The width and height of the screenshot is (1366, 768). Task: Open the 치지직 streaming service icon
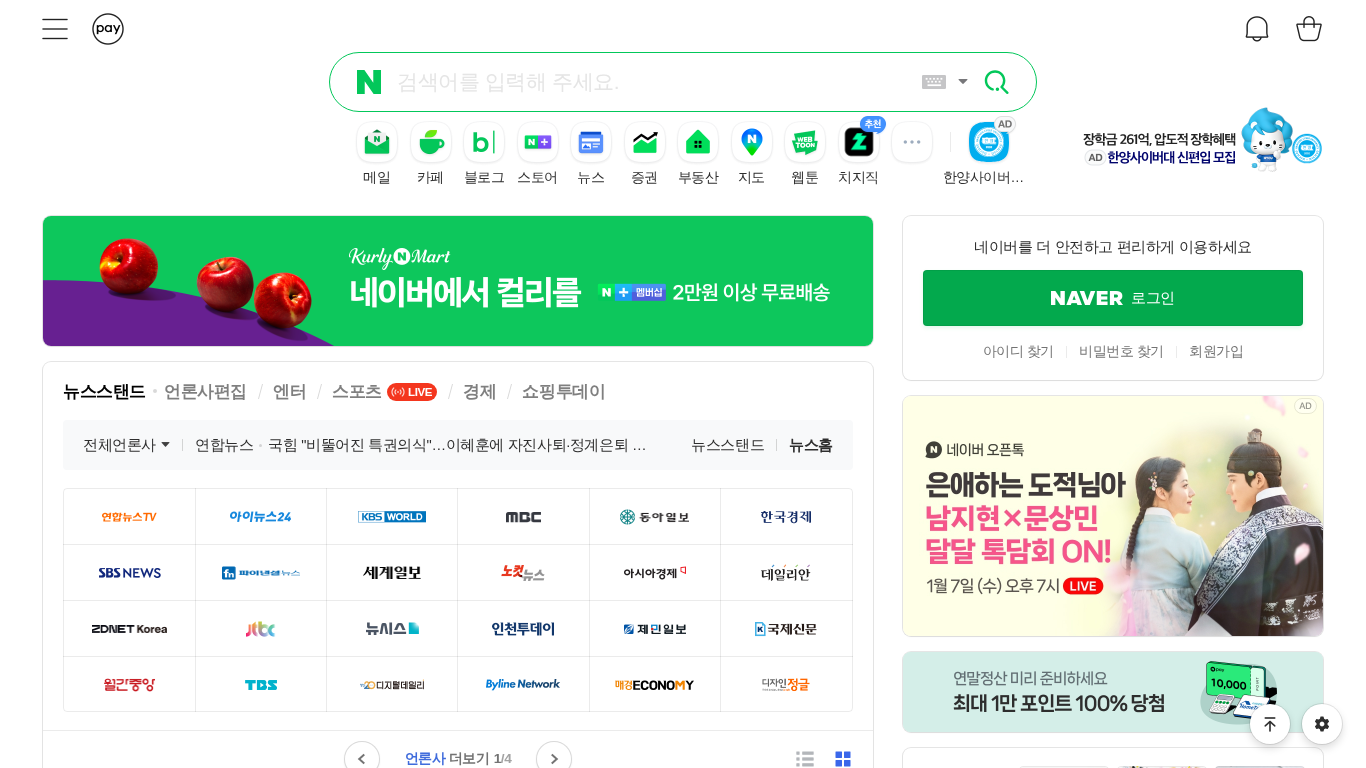coord(858,142)
